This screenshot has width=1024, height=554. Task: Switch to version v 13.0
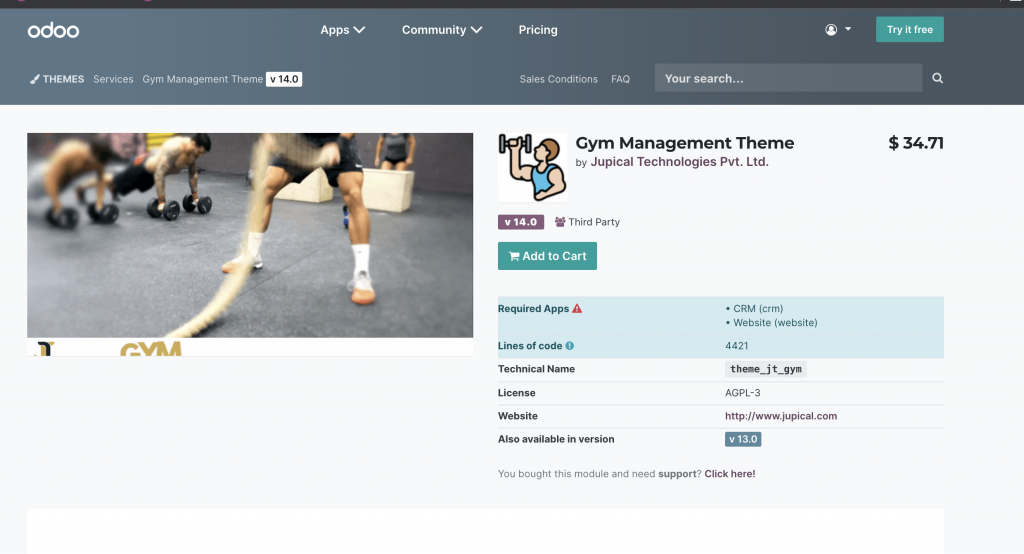pyautogui.click(x=743, y=439)
